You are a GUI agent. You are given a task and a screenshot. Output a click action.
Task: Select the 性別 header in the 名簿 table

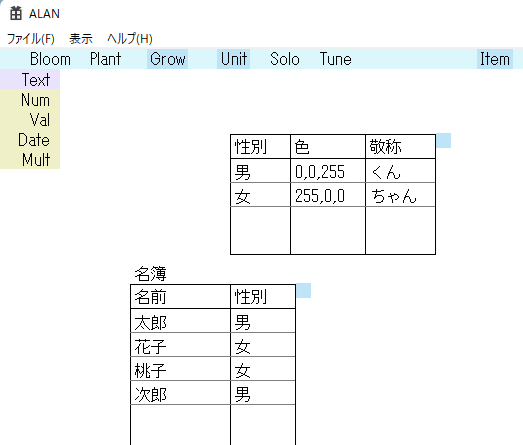click(x=263, y=297)
